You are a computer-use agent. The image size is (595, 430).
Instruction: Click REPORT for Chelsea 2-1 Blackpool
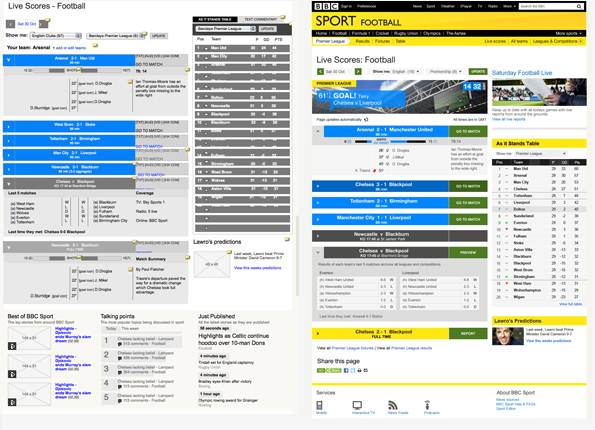(x=468, y=333)
